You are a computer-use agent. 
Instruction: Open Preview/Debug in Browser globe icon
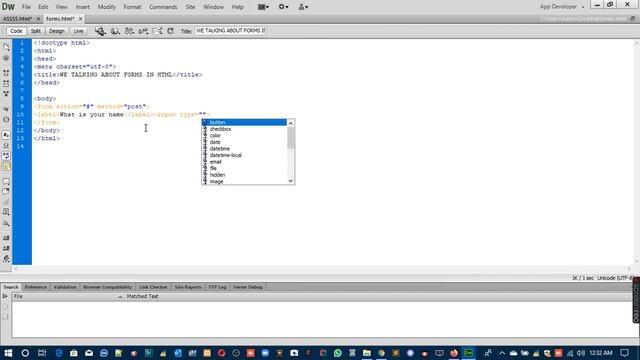(x=116, y=31)
